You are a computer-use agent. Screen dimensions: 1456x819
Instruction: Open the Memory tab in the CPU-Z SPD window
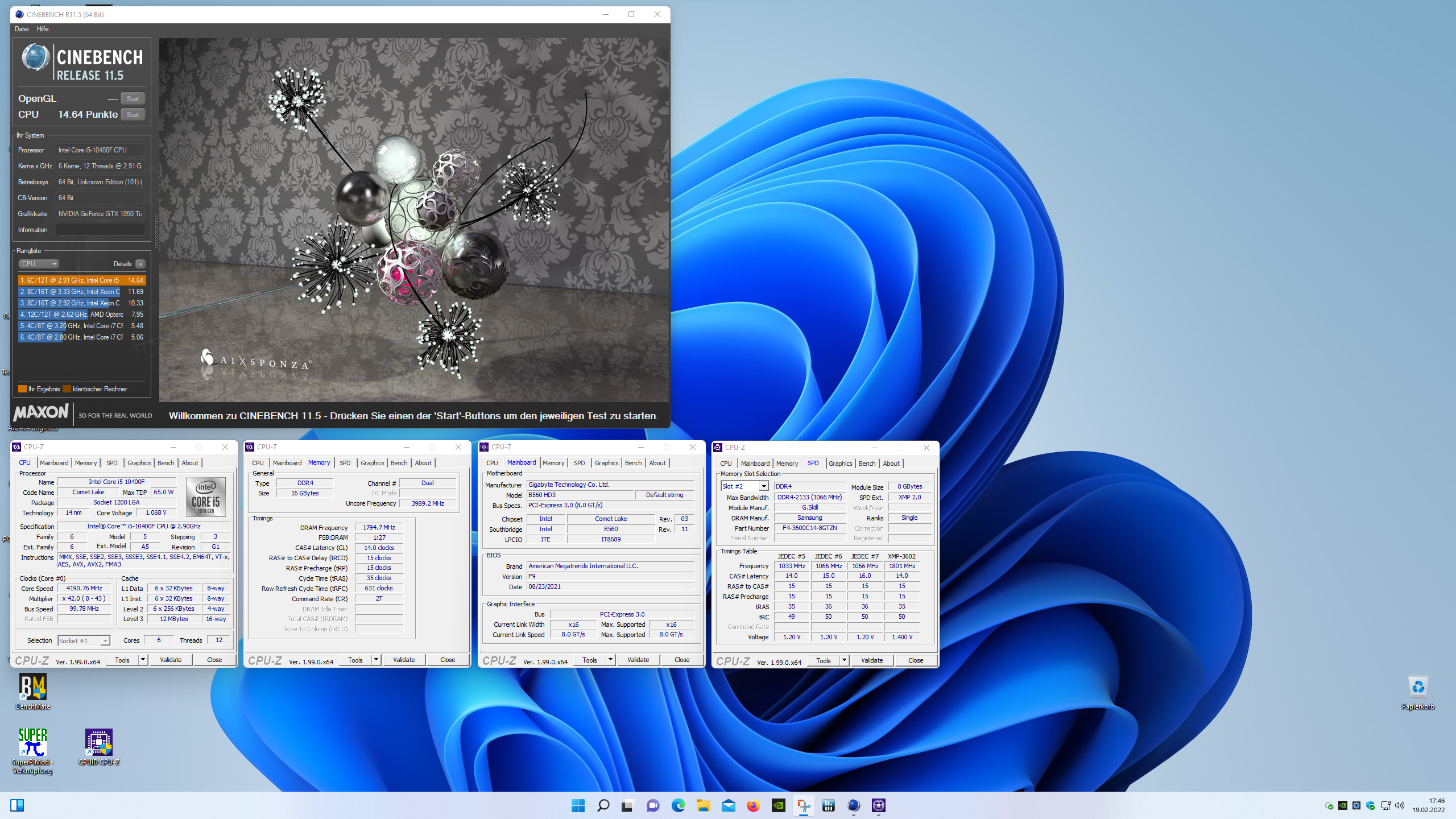pos(787,464)
